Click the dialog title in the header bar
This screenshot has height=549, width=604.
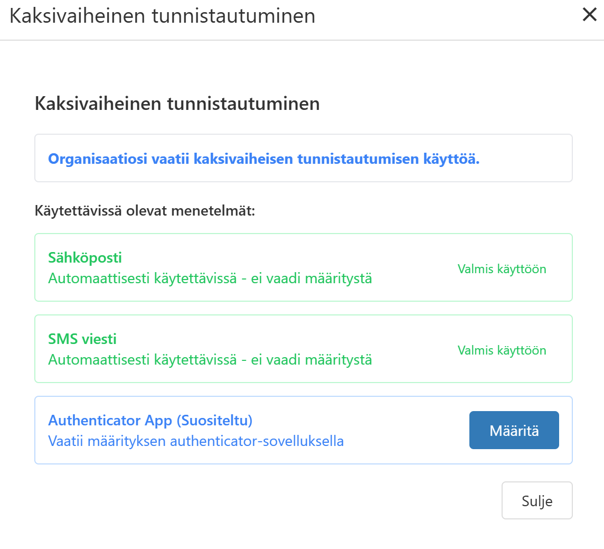click(x=162, y=16)
